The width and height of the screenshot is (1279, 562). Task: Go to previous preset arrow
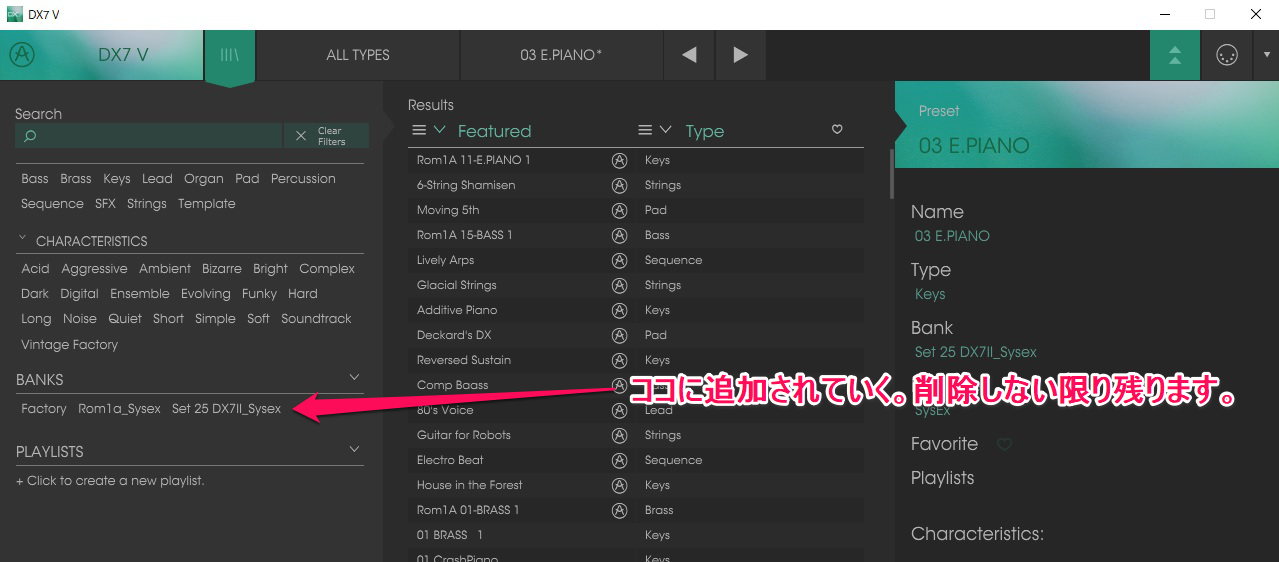(689, 55)
